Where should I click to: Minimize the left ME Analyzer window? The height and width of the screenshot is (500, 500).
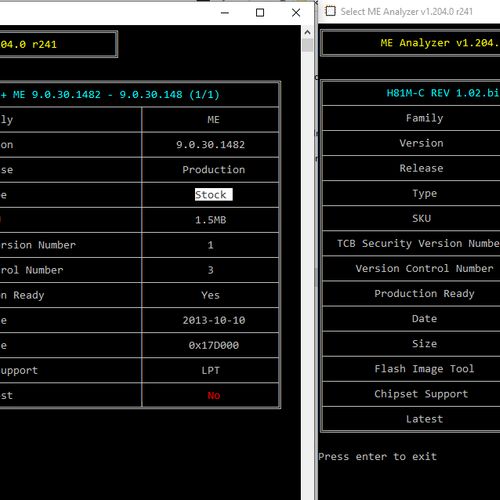click(x=225, y=13)
